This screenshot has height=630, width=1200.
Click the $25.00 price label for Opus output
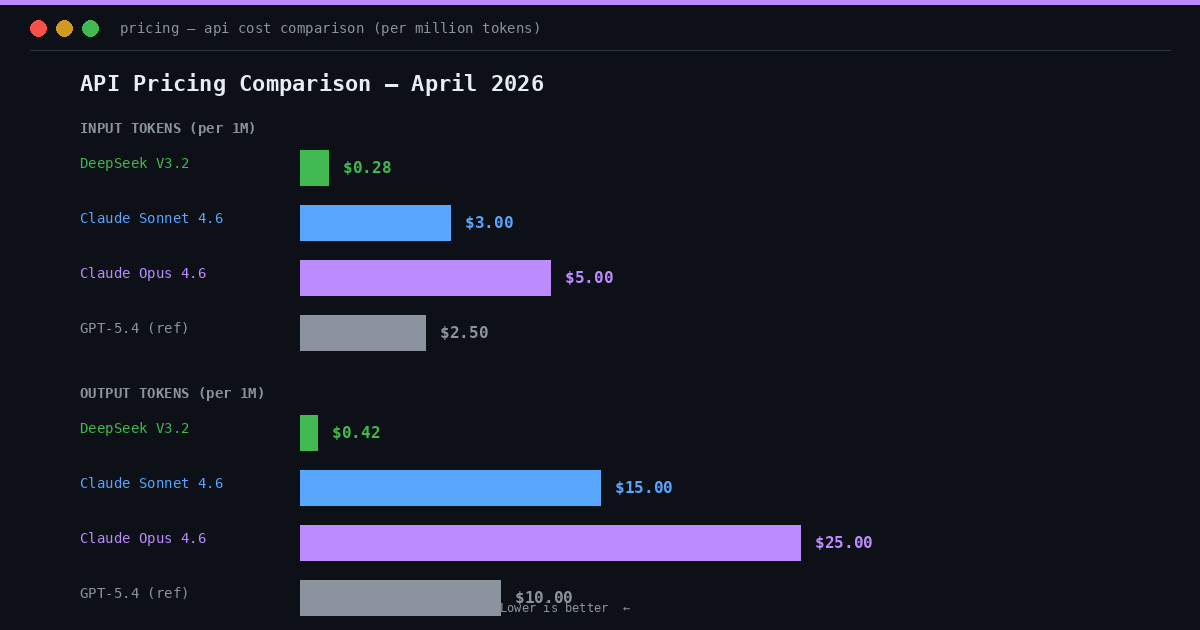tap(843, 542)
